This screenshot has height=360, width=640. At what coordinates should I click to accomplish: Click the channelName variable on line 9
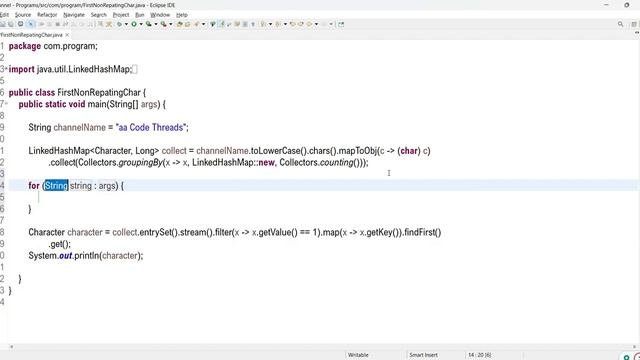(x=80, y=127)
